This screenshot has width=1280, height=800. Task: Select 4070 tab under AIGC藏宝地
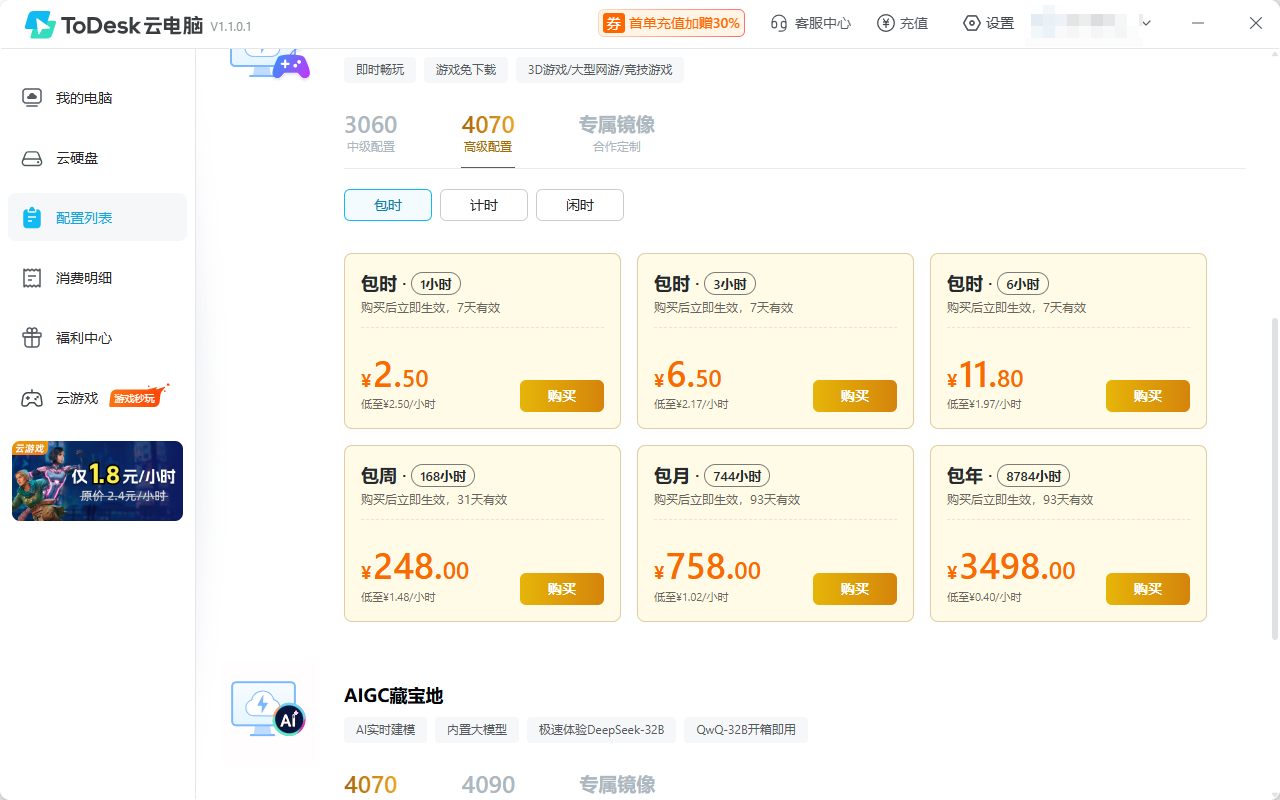[x=371, y=785]
